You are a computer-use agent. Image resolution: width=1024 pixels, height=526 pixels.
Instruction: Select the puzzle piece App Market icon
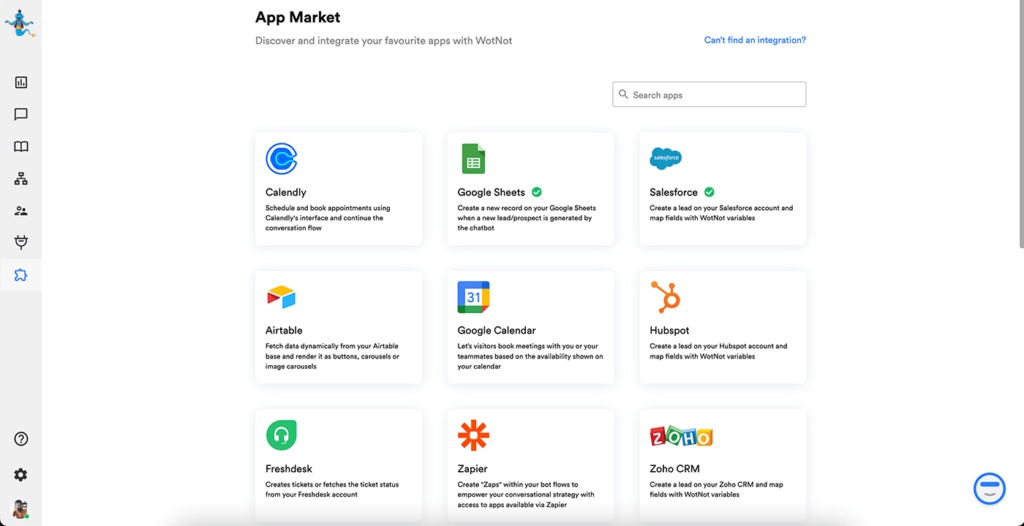20,275
